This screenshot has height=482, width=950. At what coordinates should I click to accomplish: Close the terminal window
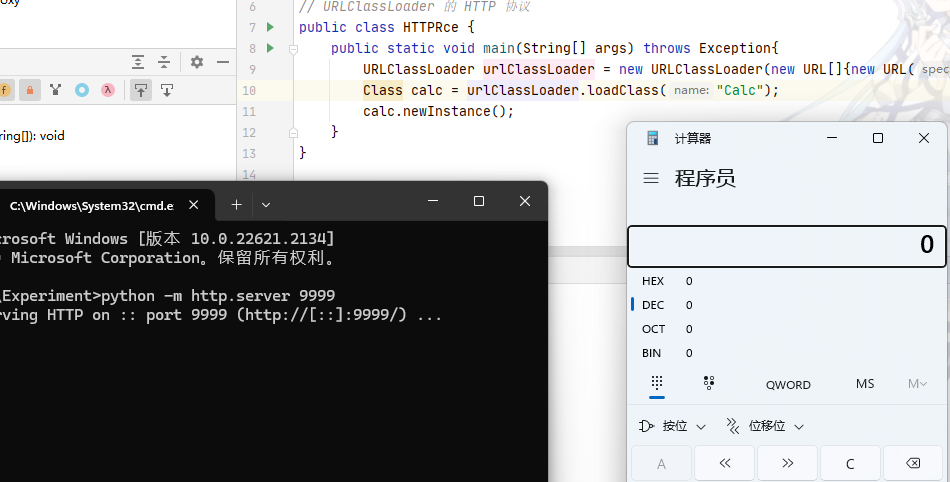[x=525, y=201]
